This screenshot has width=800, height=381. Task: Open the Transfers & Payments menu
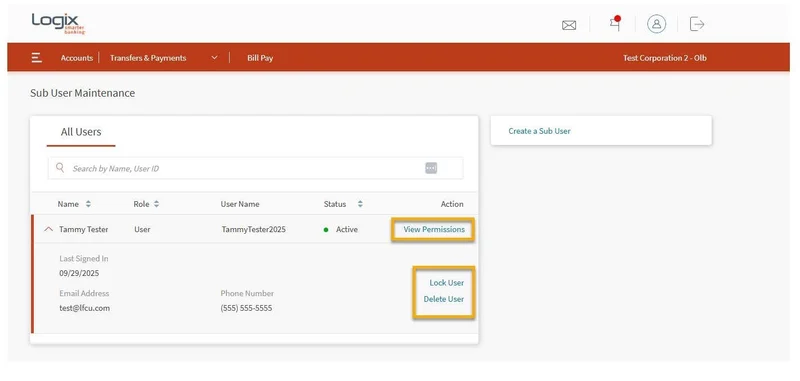[x=148, y=58]
